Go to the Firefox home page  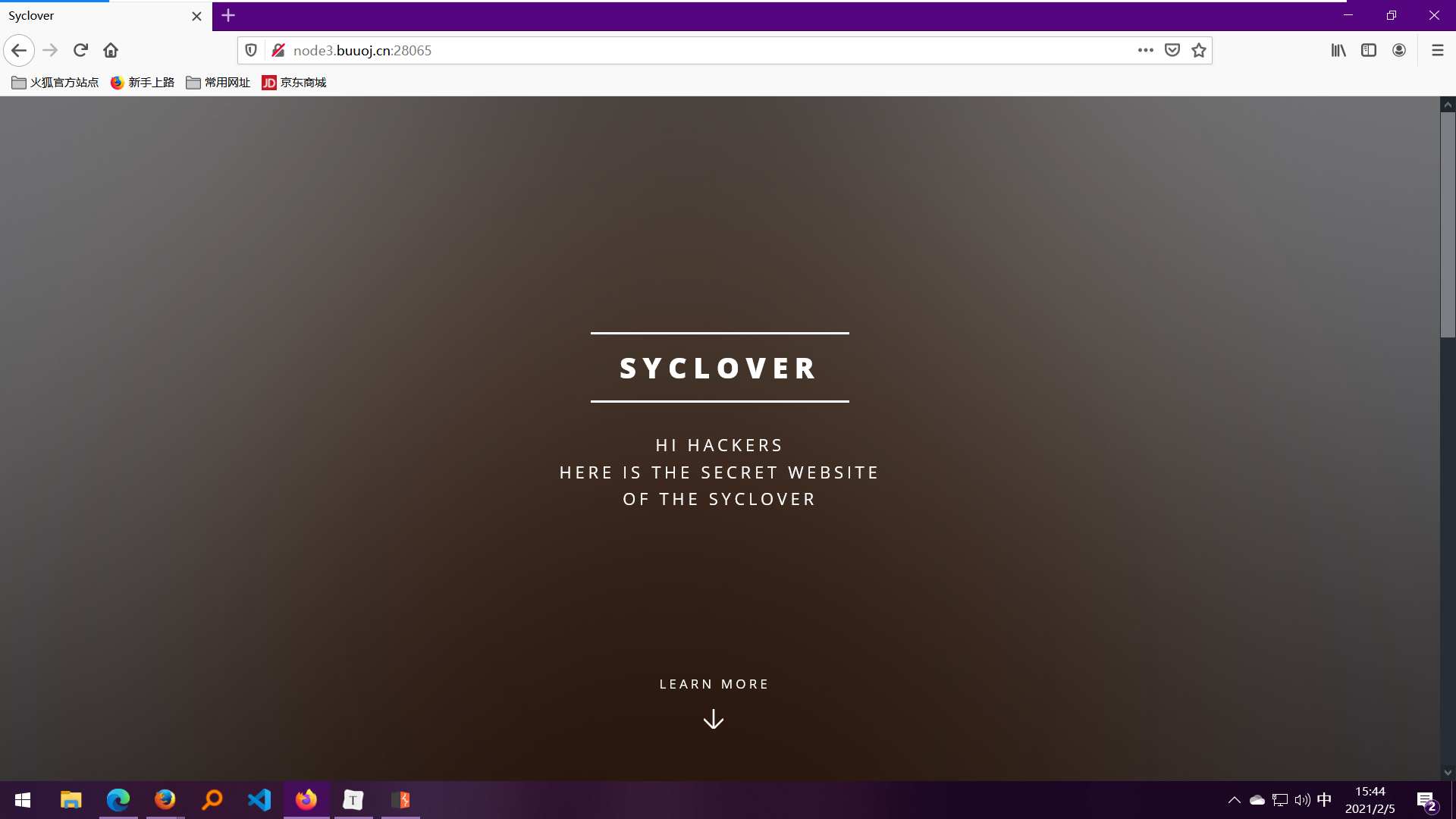pyautogui.click(x=111, y=50)
